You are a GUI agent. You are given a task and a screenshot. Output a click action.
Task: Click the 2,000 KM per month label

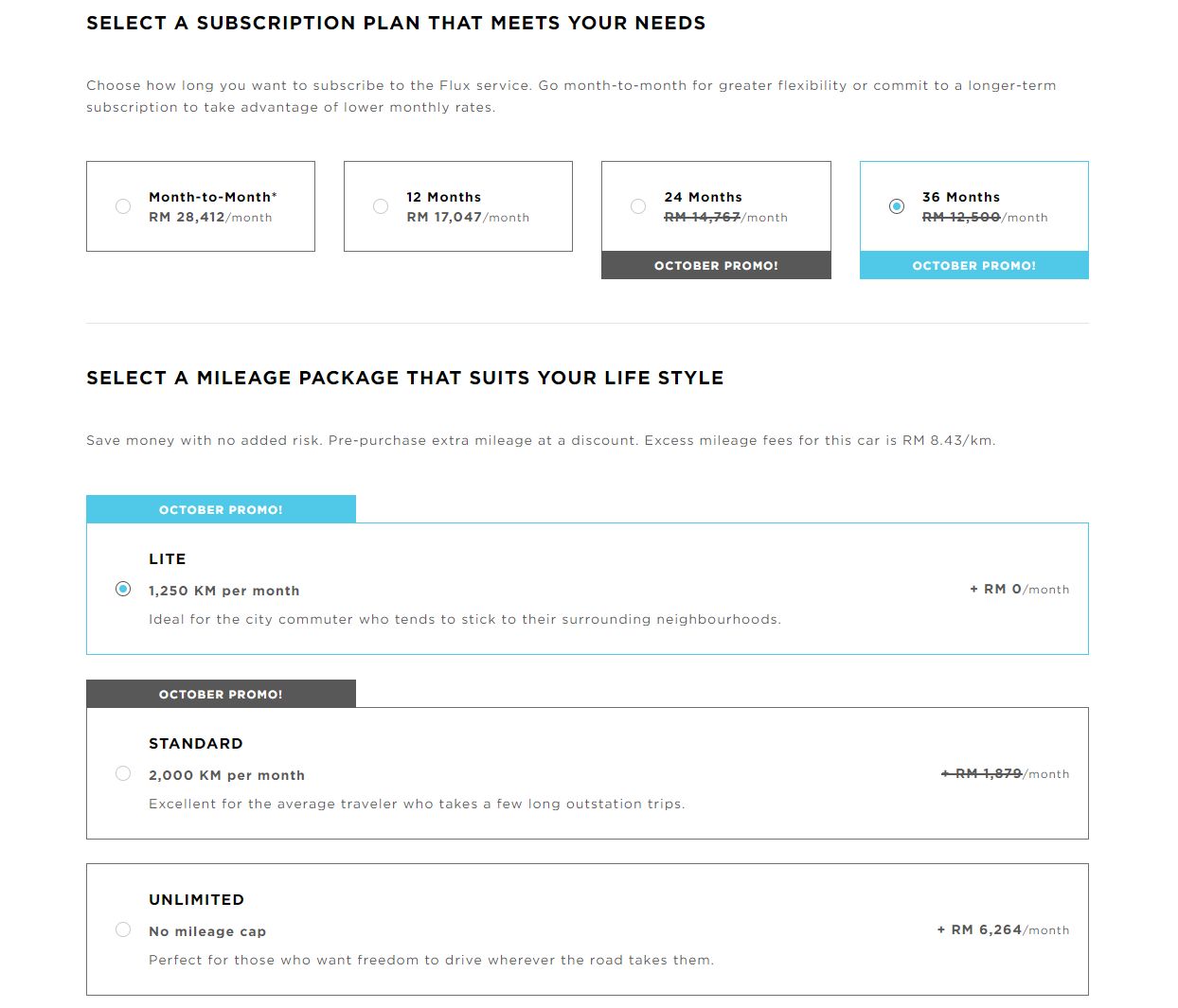point(226,775)
